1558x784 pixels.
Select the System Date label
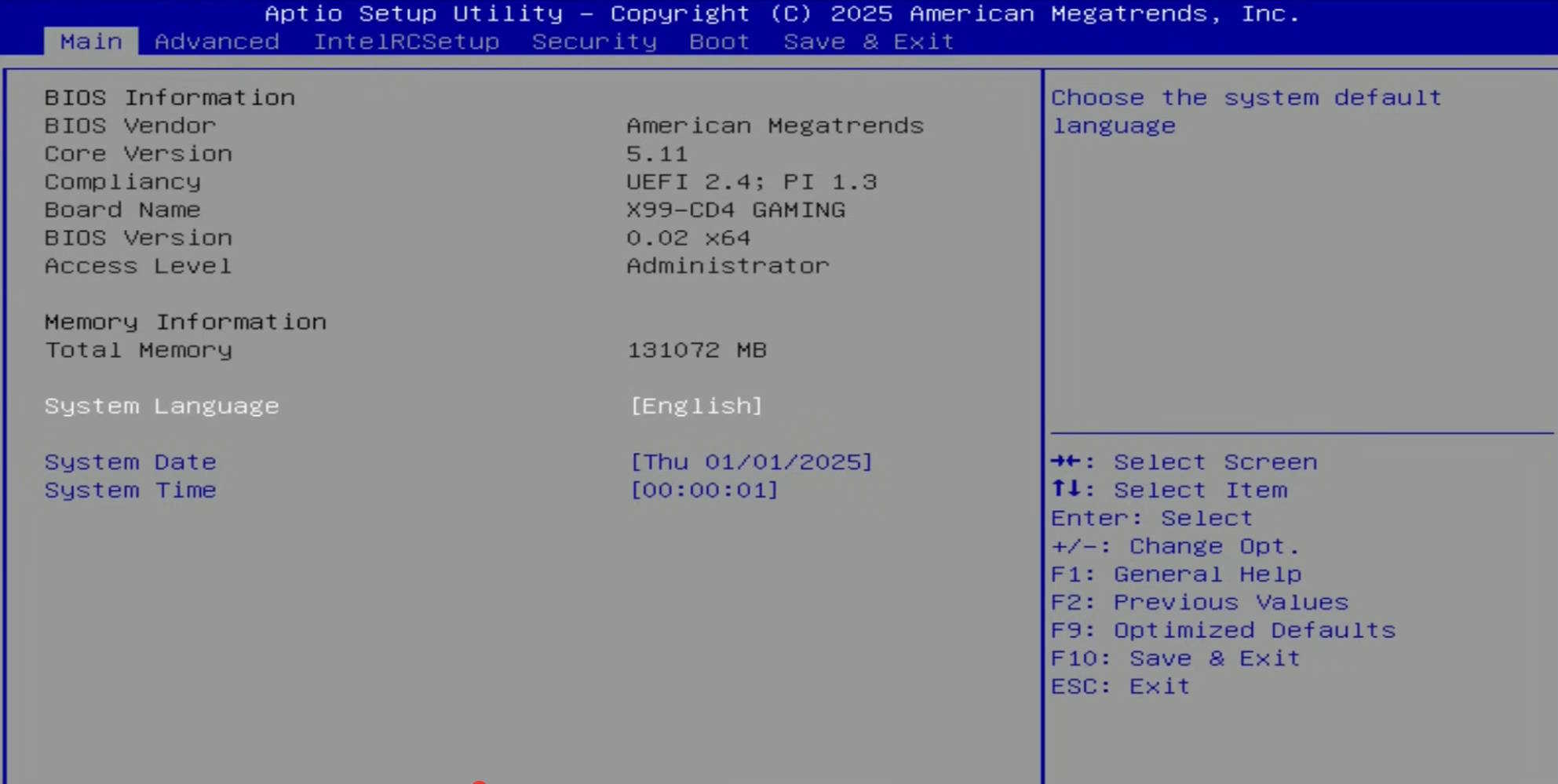click(130, 462)
